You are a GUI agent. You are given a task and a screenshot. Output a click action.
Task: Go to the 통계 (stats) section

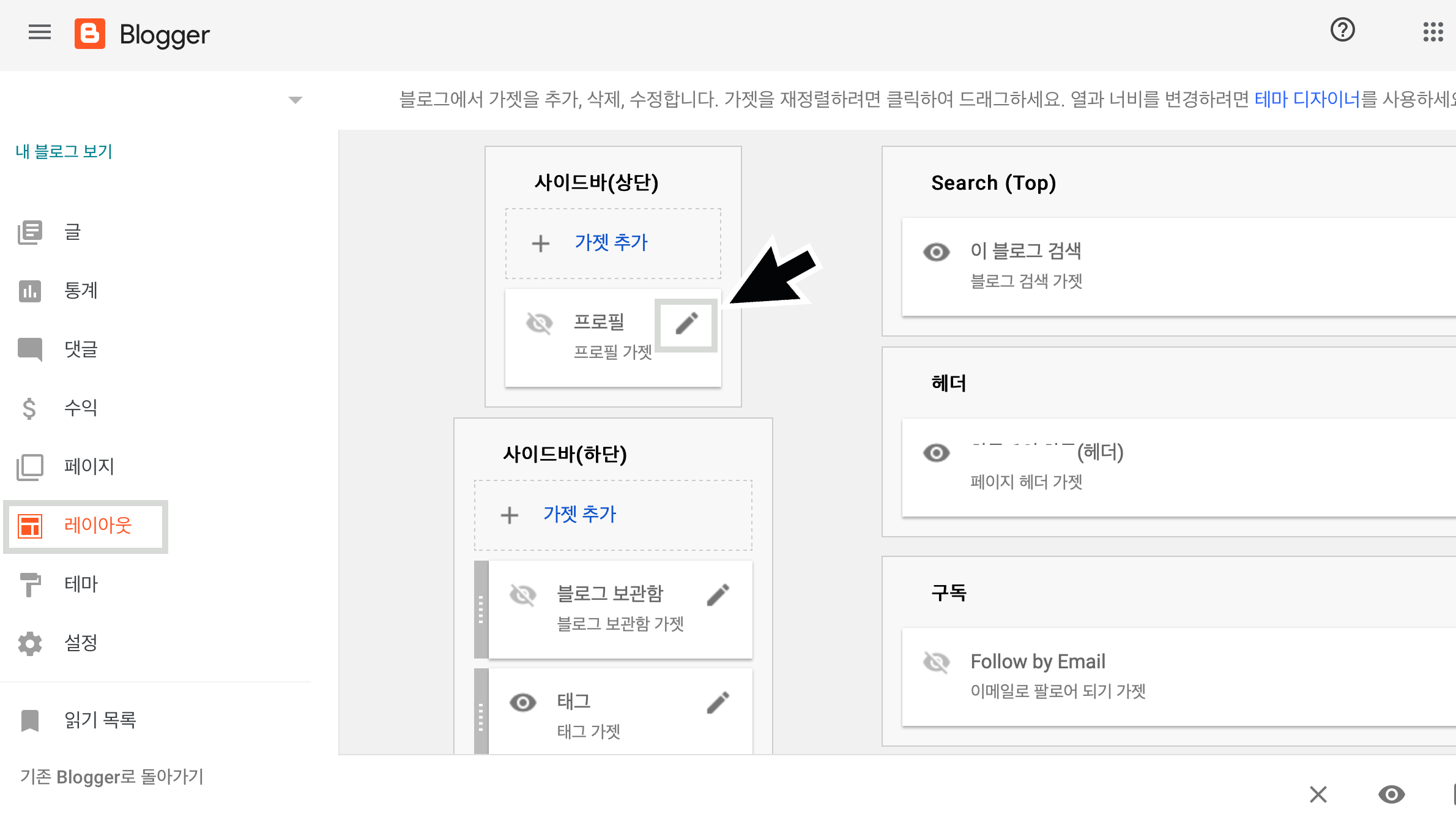pos(81,291)
